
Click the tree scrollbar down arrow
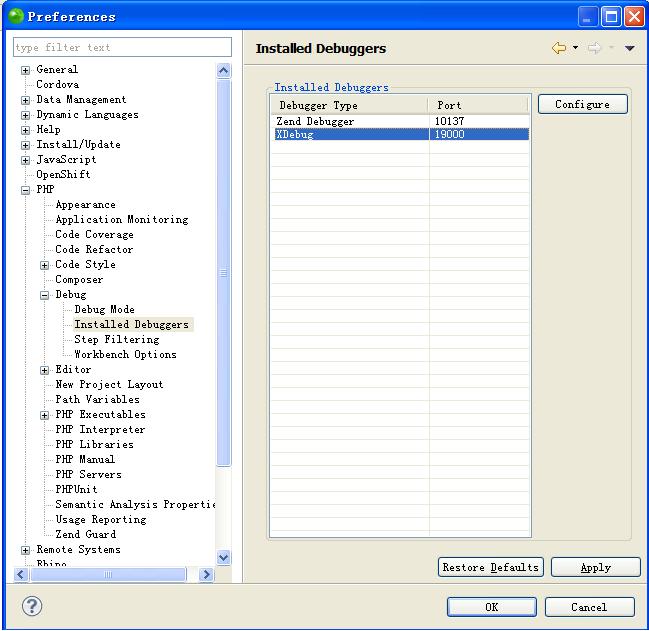pos(224,557)
